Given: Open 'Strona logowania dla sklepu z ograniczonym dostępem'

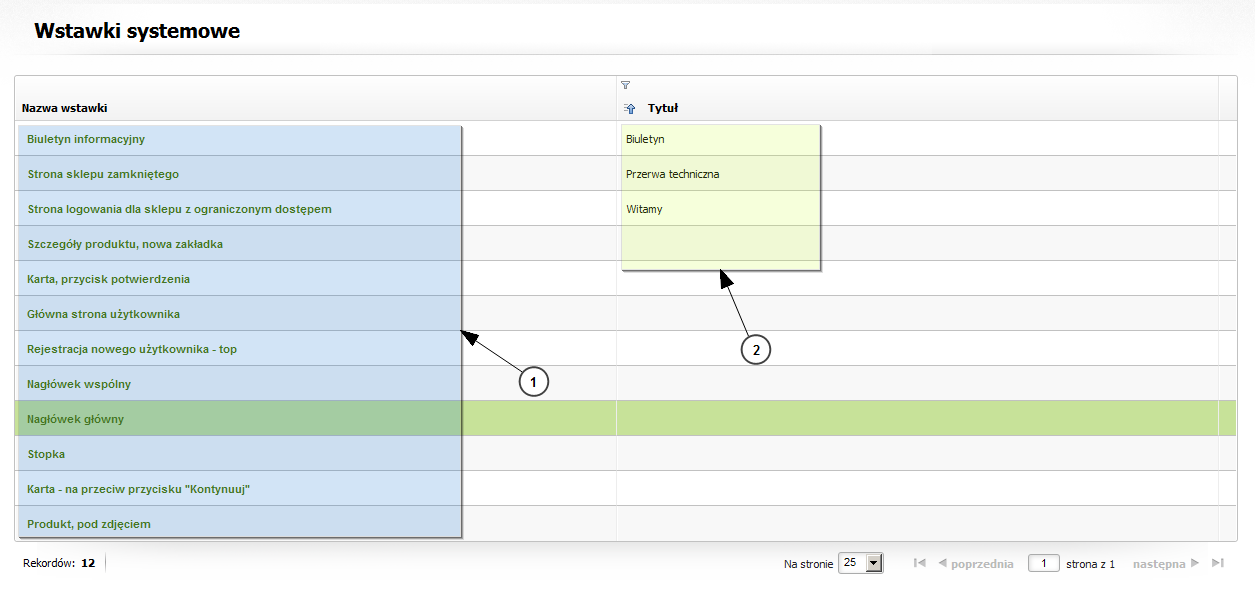Looking at the screenshot, I should point(179,209).
